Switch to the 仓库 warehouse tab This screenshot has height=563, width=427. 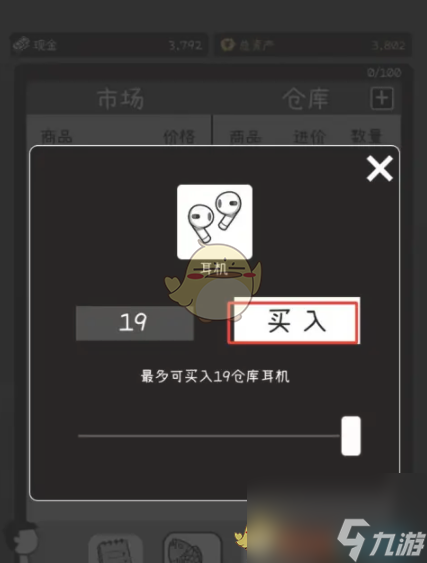pos(306,99)
